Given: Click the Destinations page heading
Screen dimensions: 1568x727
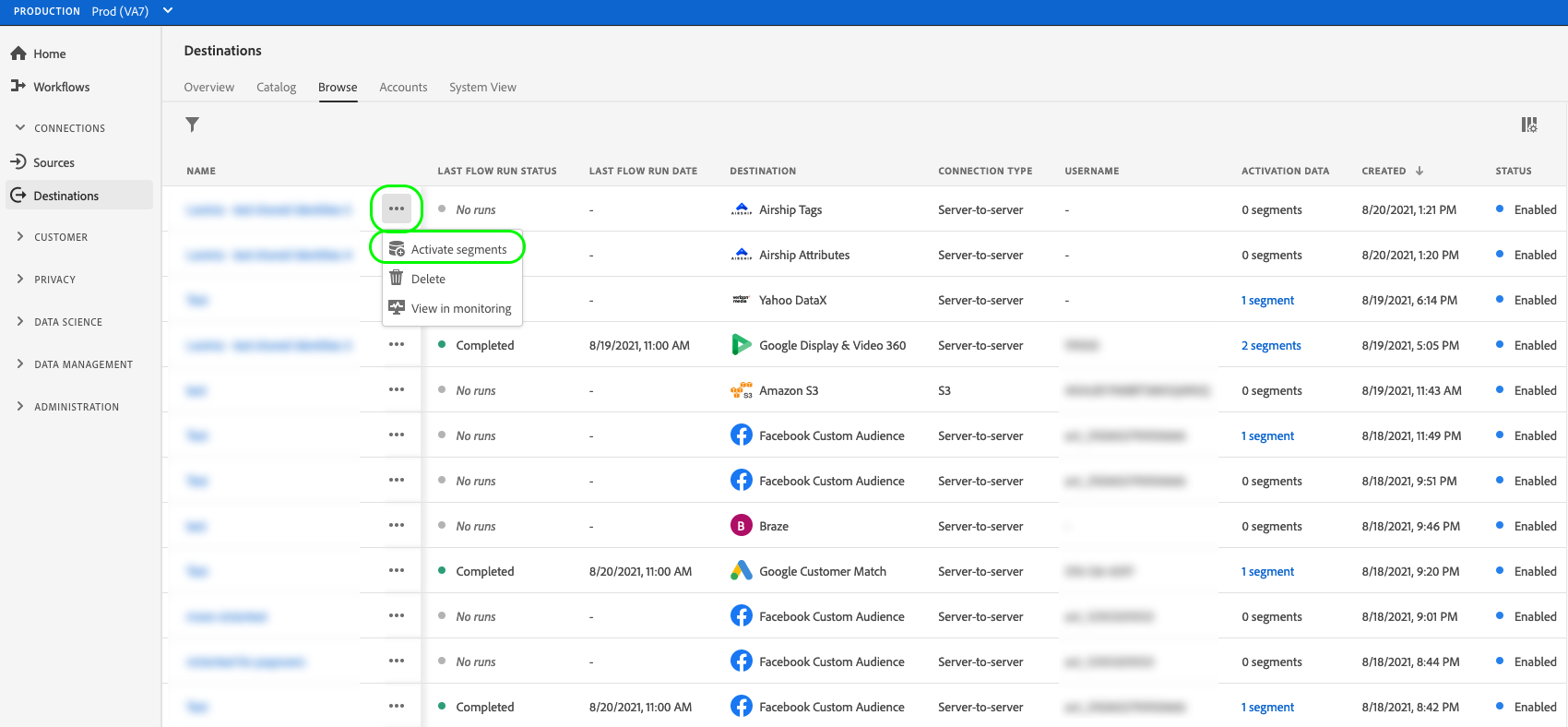Looking at the screenshot, I should click(222, 51).
